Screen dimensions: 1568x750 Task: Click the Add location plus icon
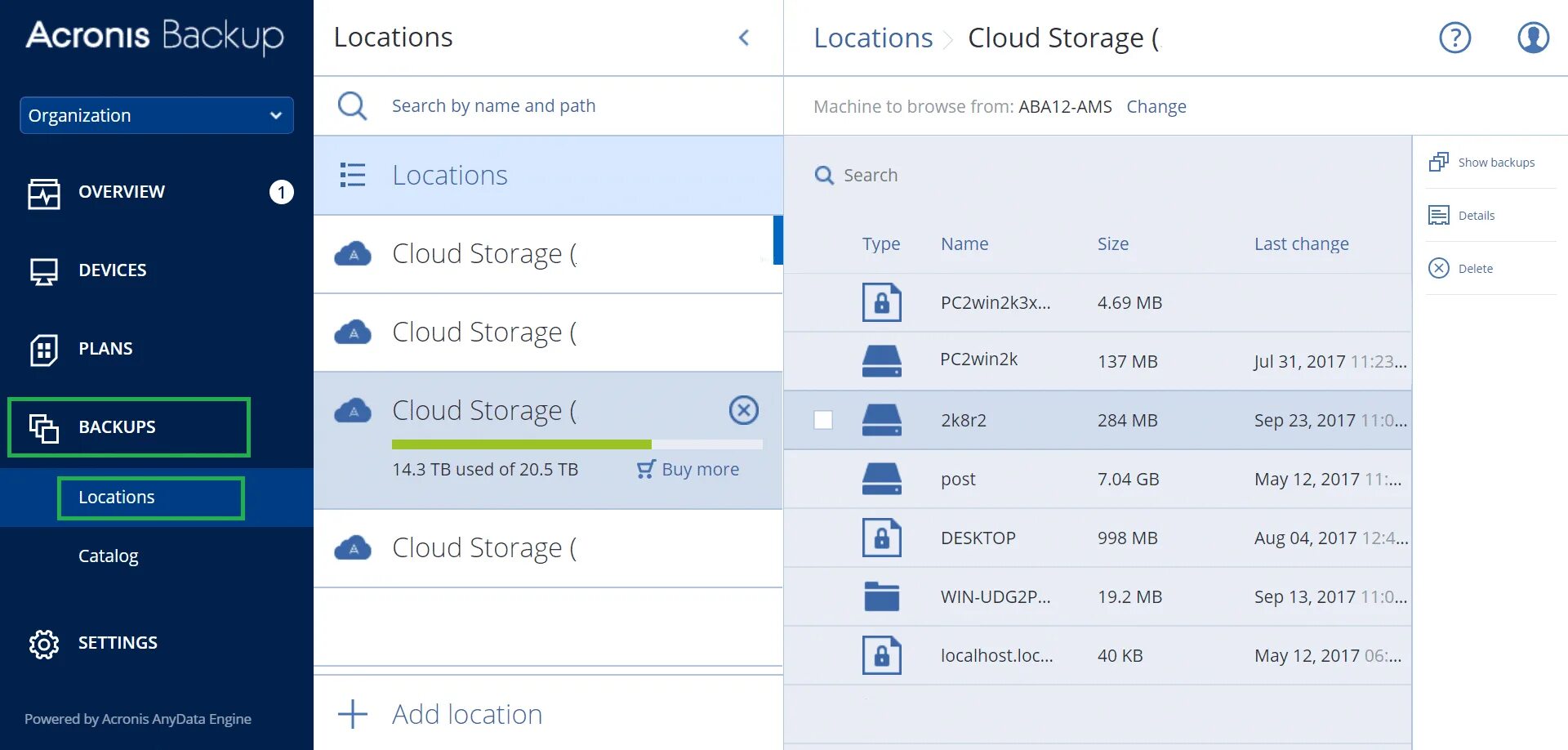click(x=353, y=714)
